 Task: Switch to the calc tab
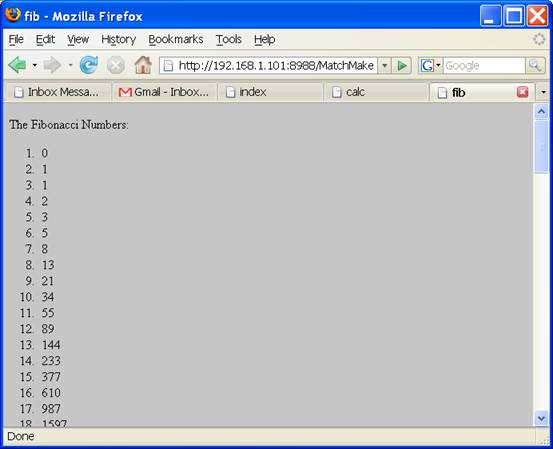pos(376,92)
